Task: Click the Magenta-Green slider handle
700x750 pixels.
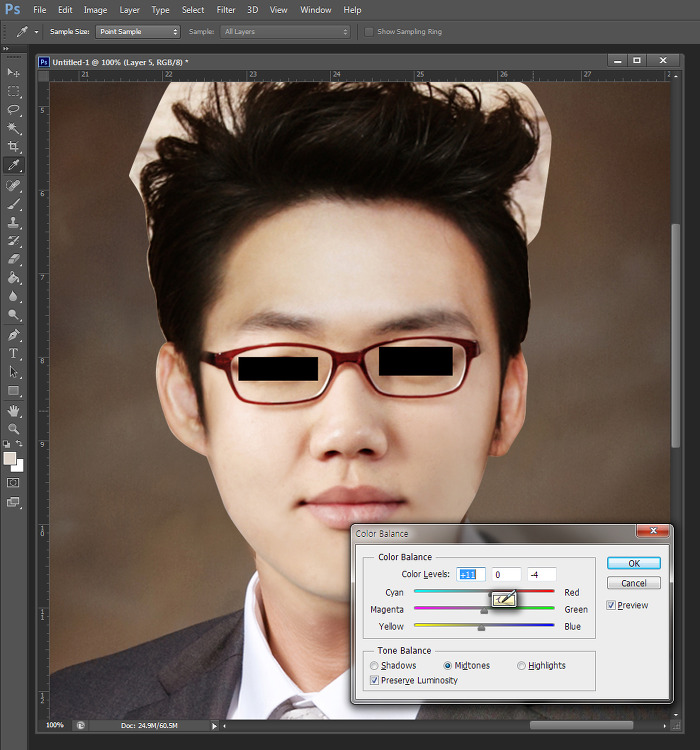Action: point(484,610)
